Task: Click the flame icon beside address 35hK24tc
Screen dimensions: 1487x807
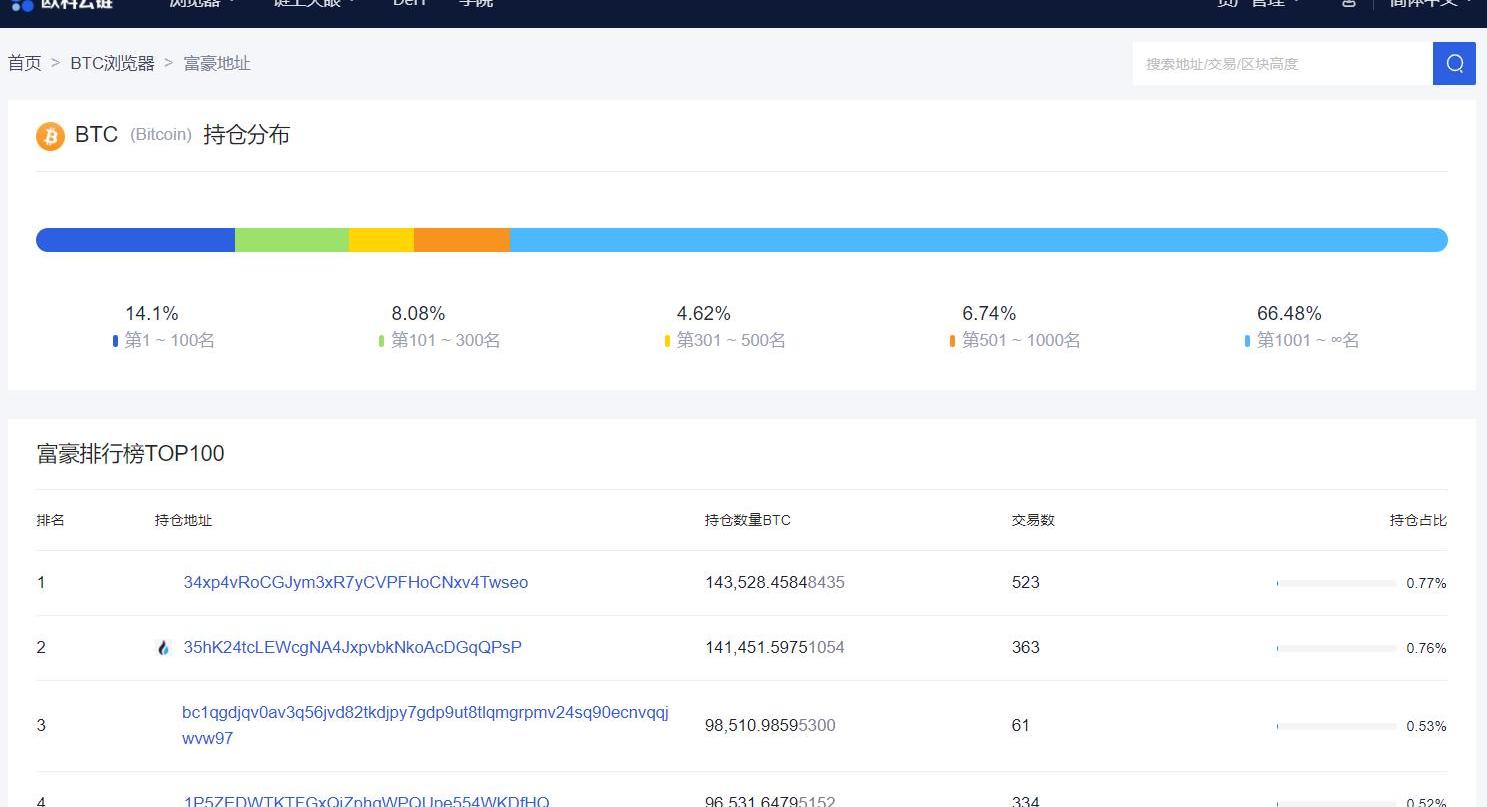Action: pyautogui.click(x=164, y=648)
